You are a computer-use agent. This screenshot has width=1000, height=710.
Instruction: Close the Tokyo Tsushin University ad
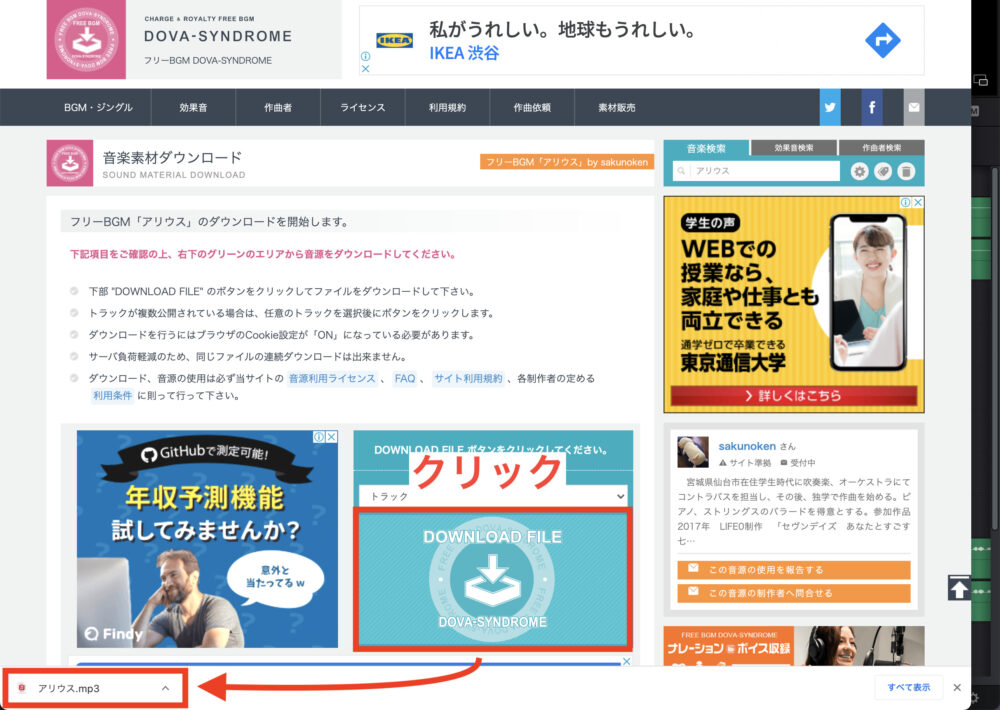tap(918, 202)
